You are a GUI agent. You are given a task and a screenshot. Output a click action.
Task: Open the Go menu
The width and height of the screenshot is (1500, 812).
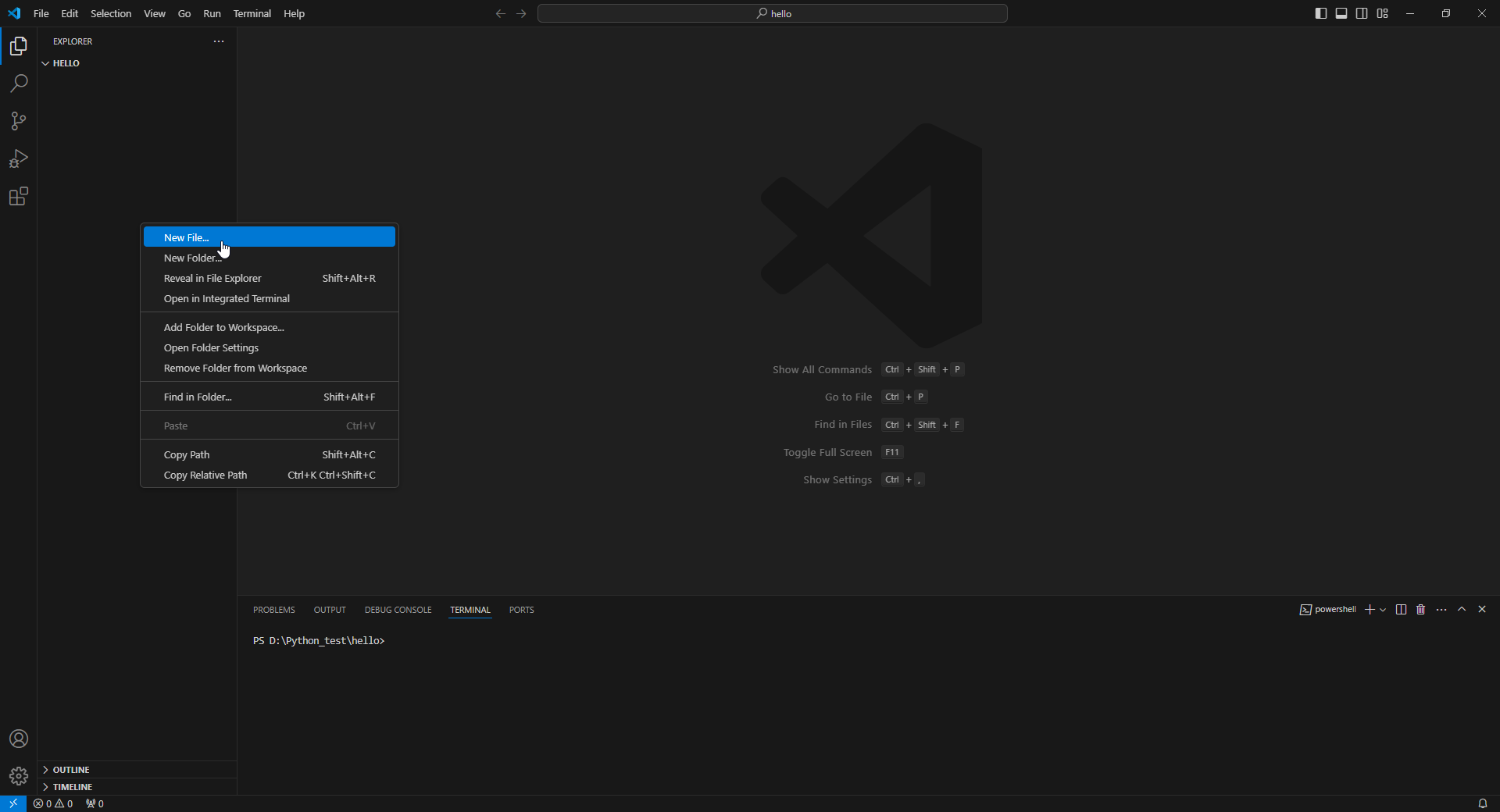point(184,13)
